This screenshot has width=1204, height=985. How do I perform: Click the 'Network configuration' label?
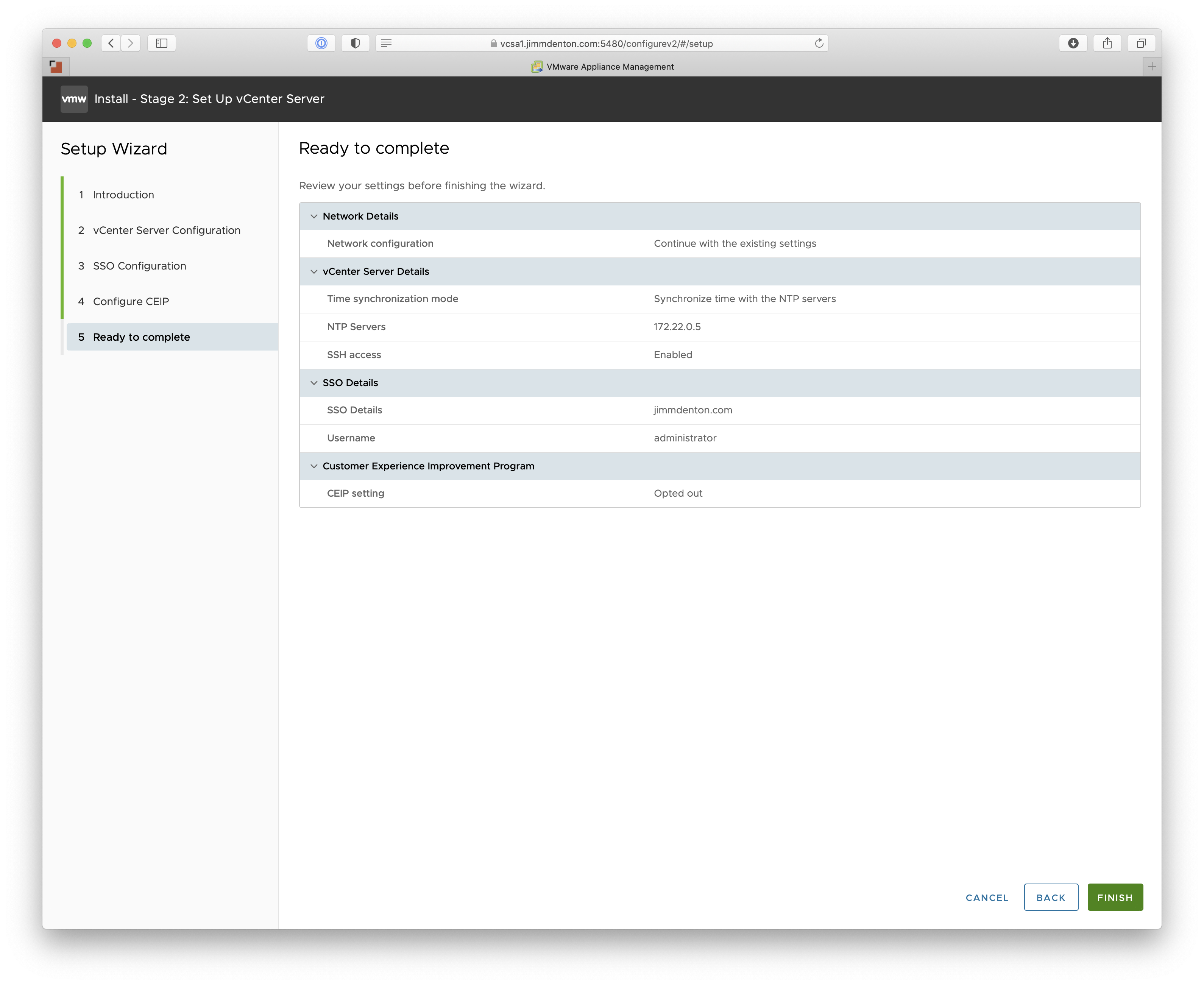click(380, 243)
